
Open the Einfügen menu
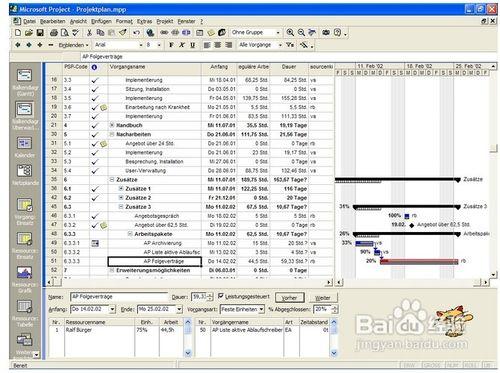click(x=101, y=21)
